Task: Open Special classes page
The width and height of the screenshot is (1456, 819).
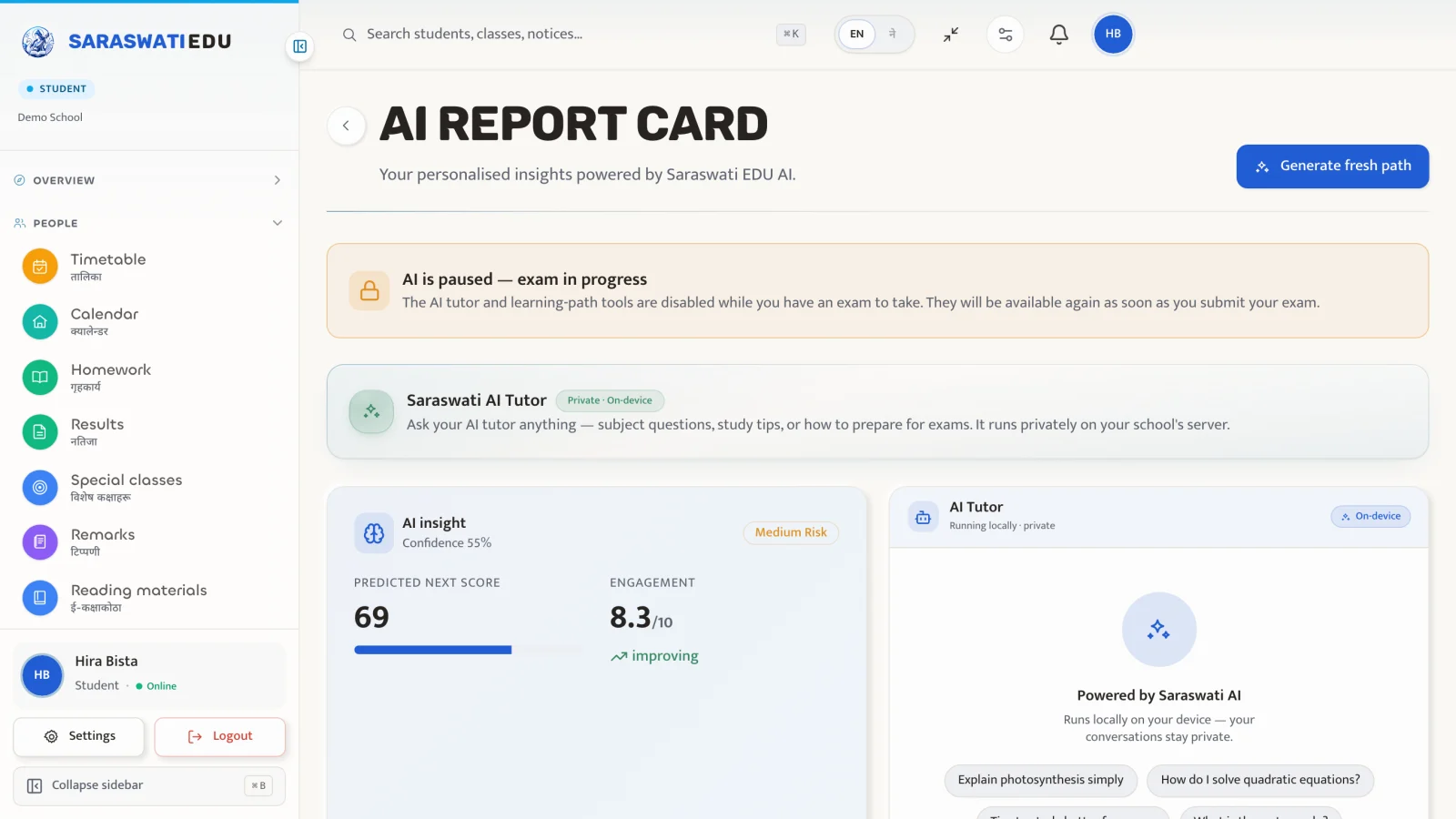Action: 149,488
